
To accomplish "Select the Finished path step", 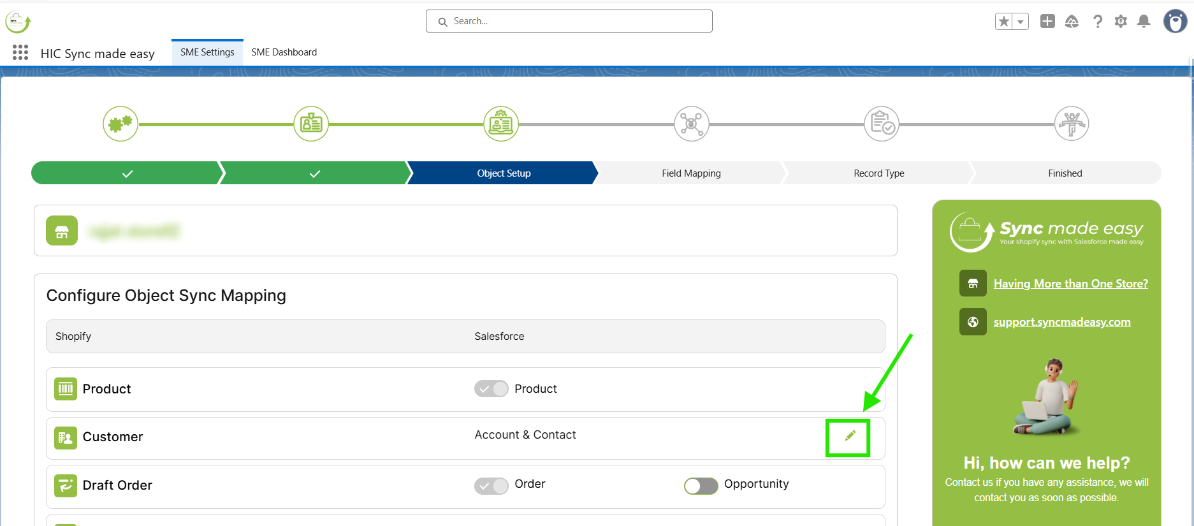I will (x=1065, y=173).
